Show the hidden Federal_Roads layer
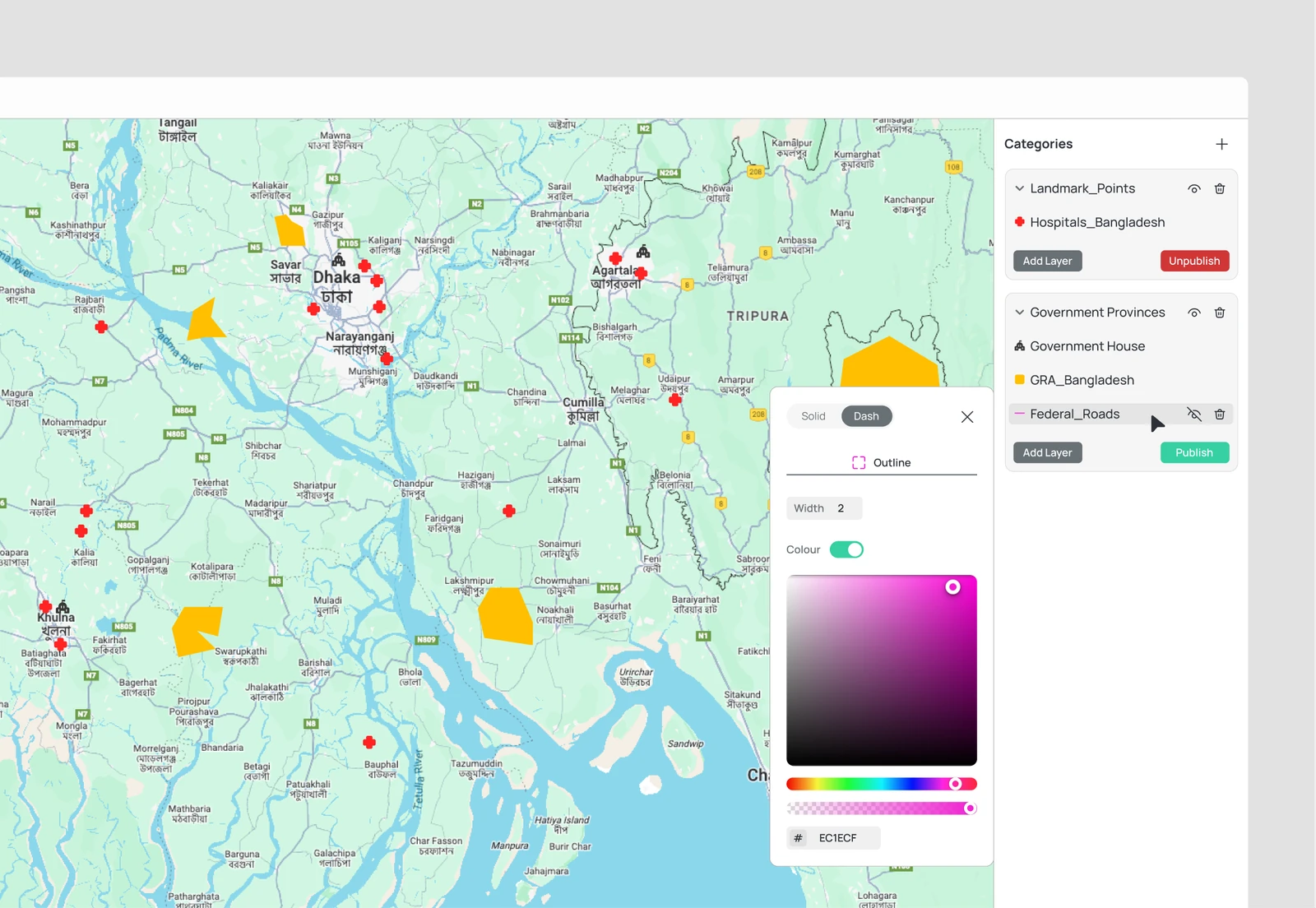This screenshot has height=908, width=1316. 1194,415
